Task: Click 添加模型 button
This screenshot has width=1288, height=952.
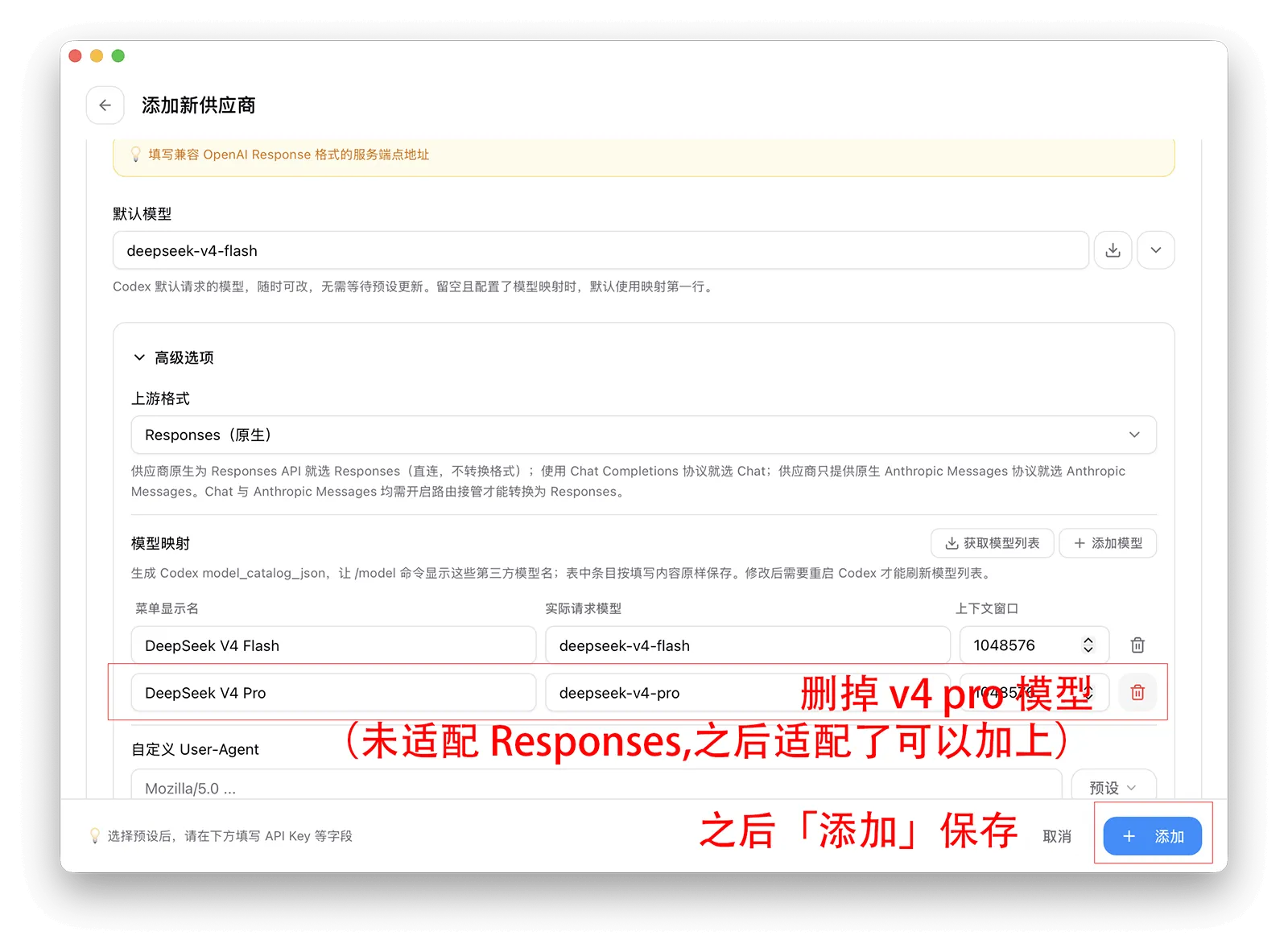Action: (x=1108, y=543)
